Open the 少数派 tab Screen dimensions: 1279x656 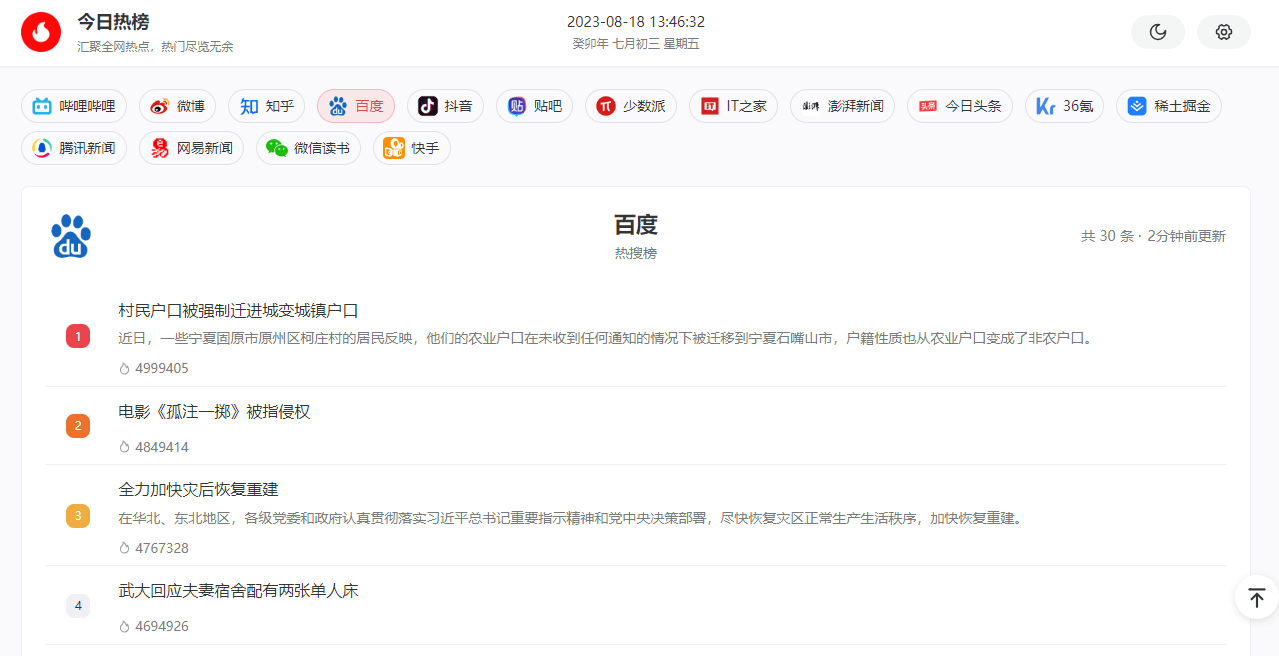(x=631, y=106)
